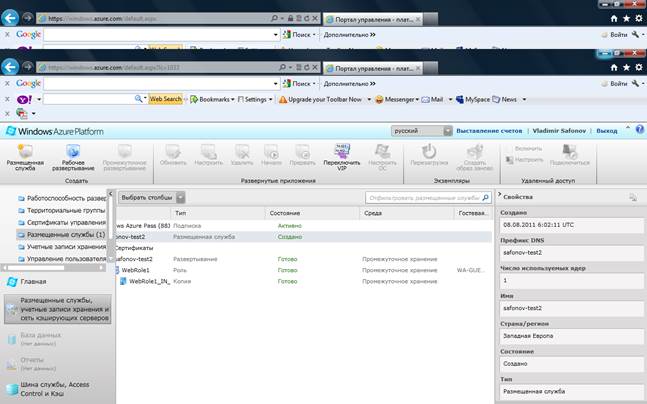Screen dimensions: 647x404
Task: Click the 'Начало' ribbon icon
Action: point(271,155)
